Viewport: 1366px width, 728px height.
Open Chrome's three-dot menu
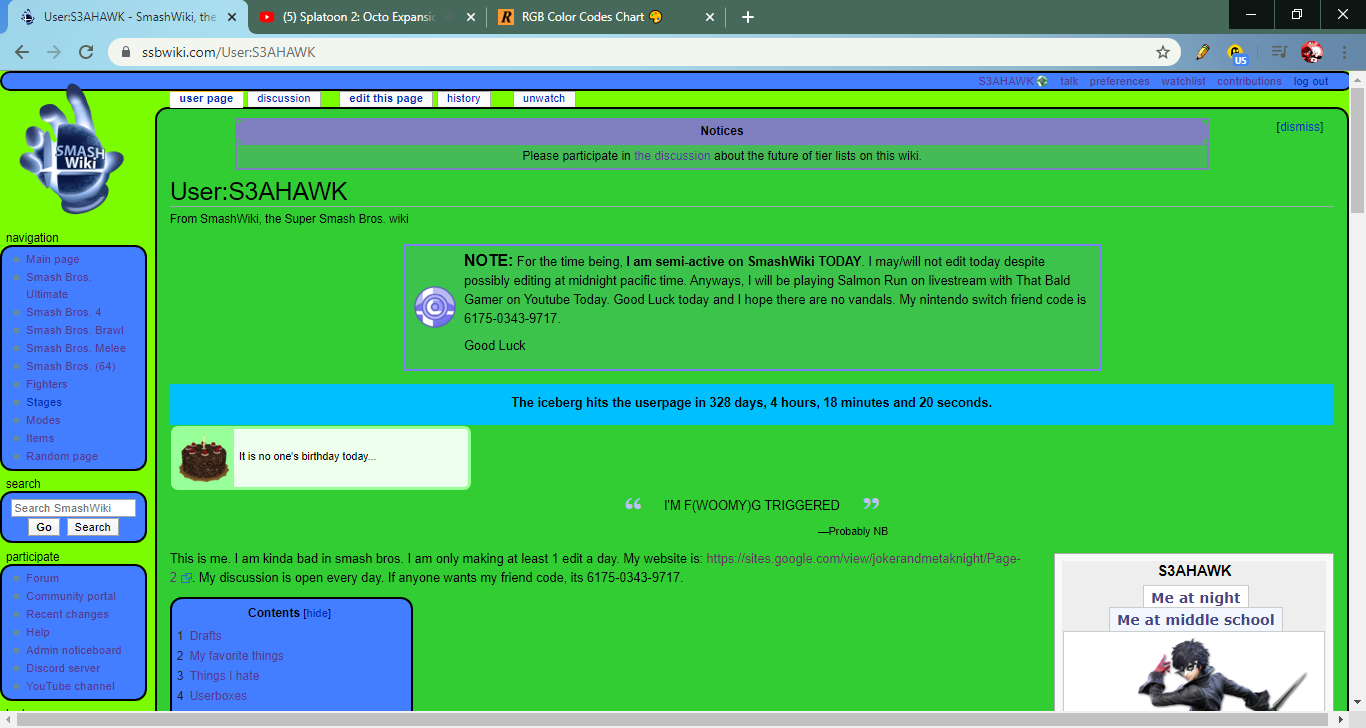1344,52
